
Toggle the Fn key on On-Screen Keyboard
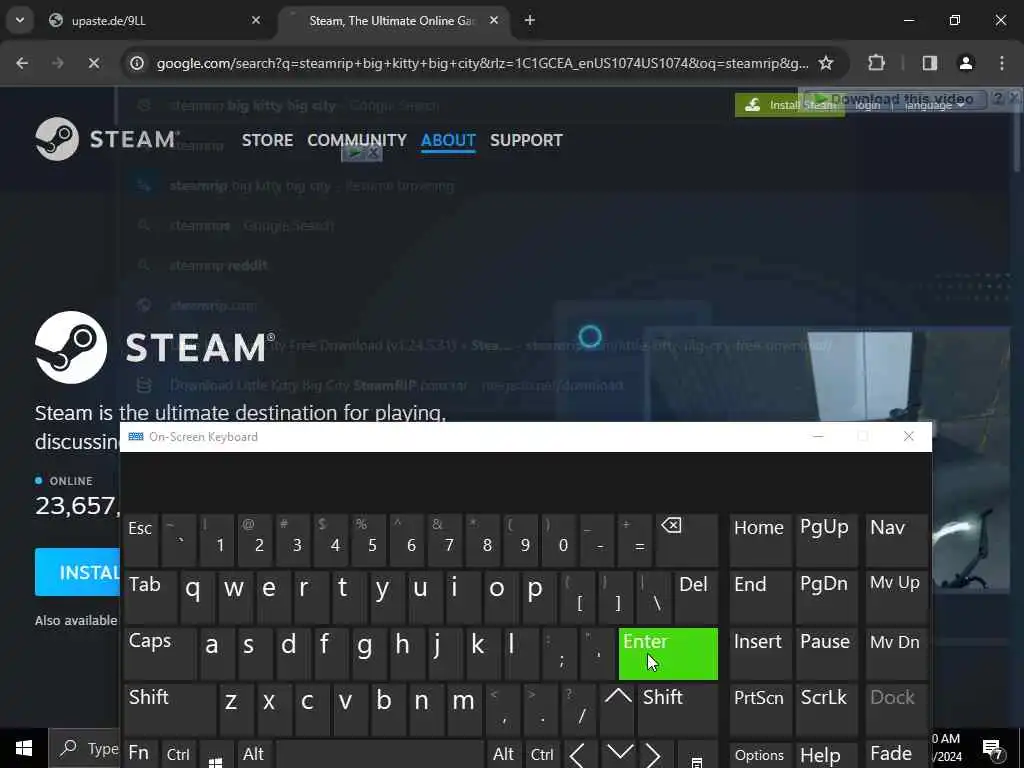pyautogui.click(x=139, y=754)
